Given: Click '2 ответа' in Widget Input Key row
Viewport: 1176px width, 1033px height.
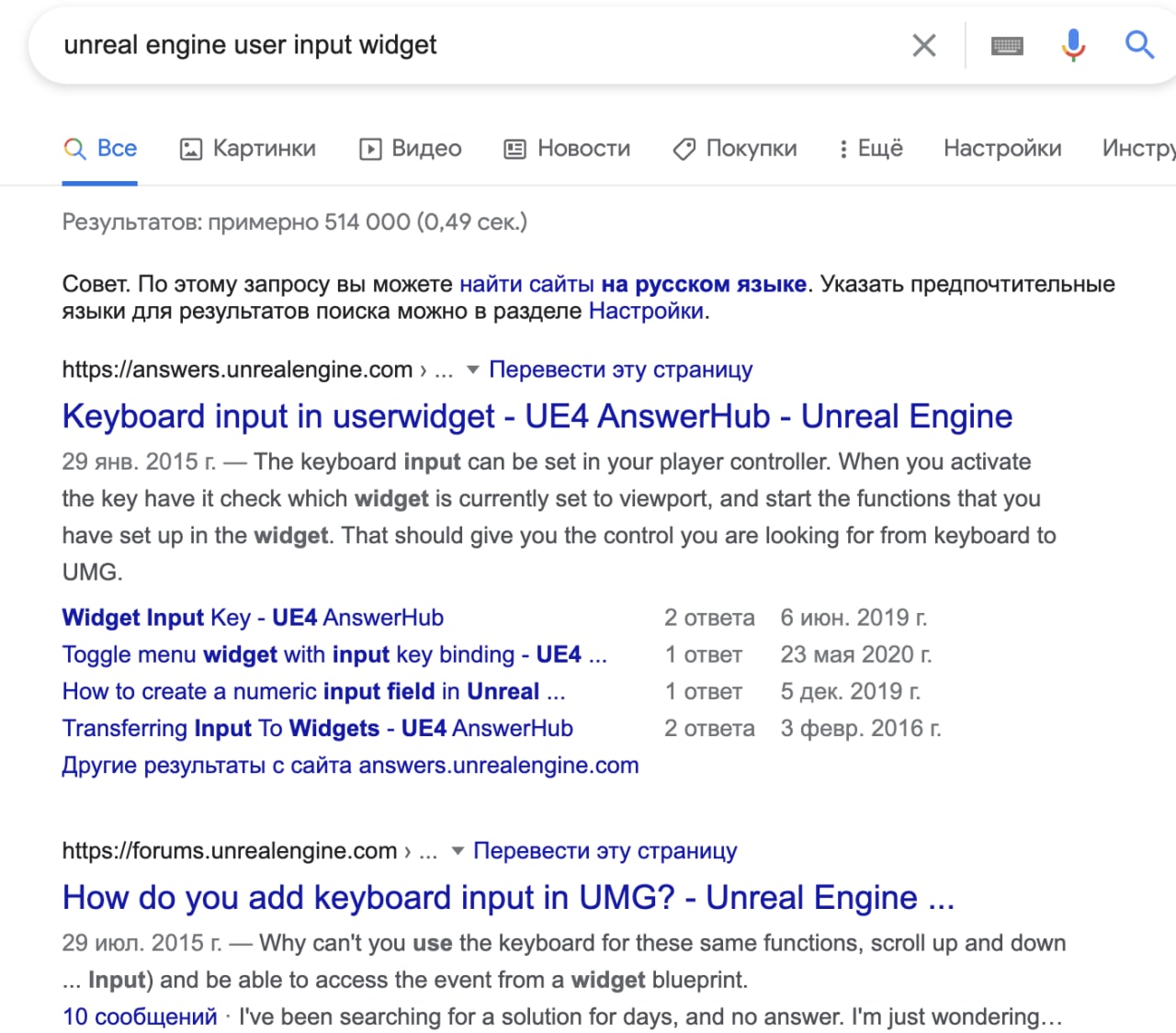Looking at the screenshot, I should (709, 618).
